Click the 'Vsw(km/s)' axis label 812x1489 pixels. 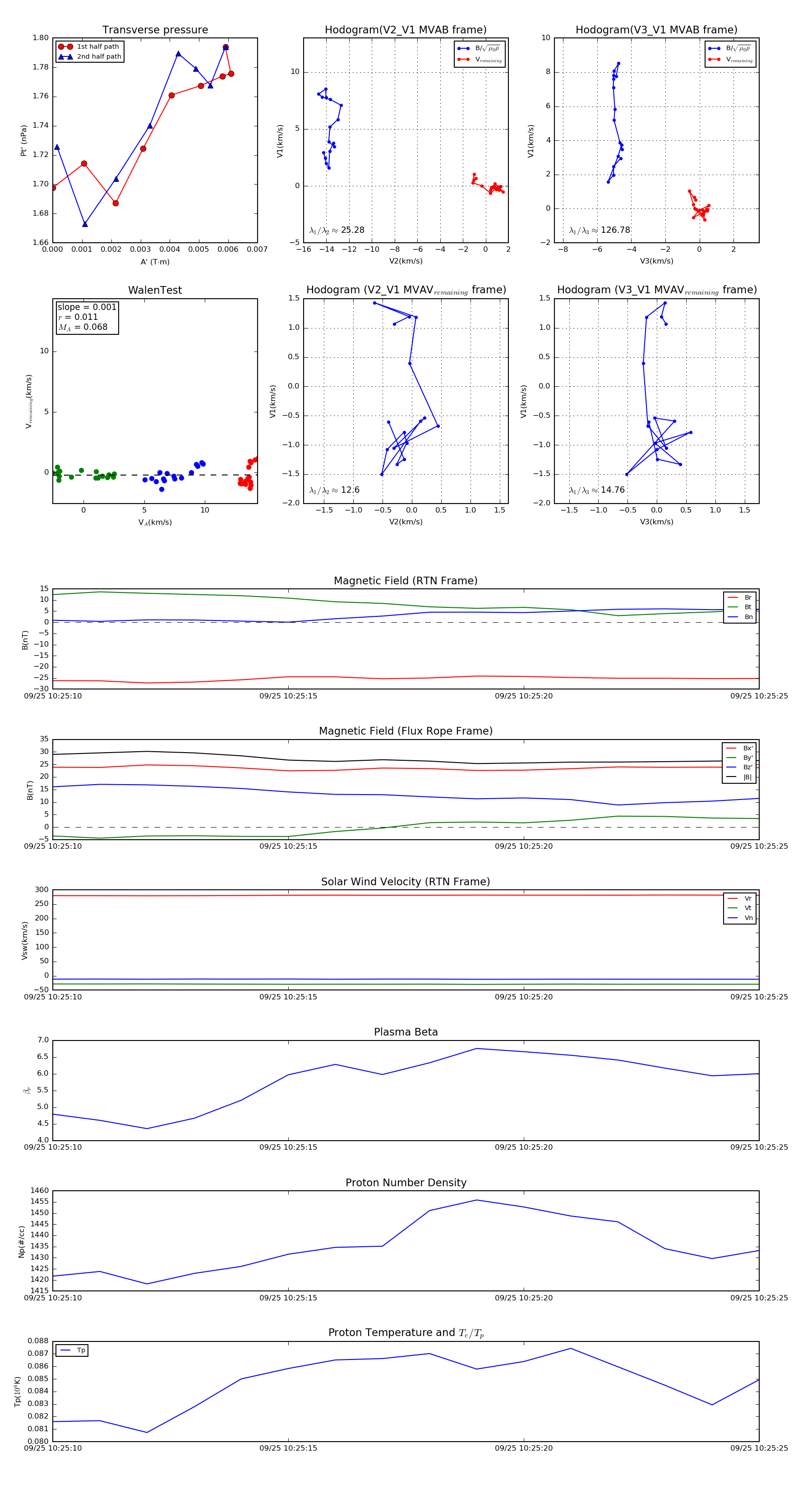point(24,941)
